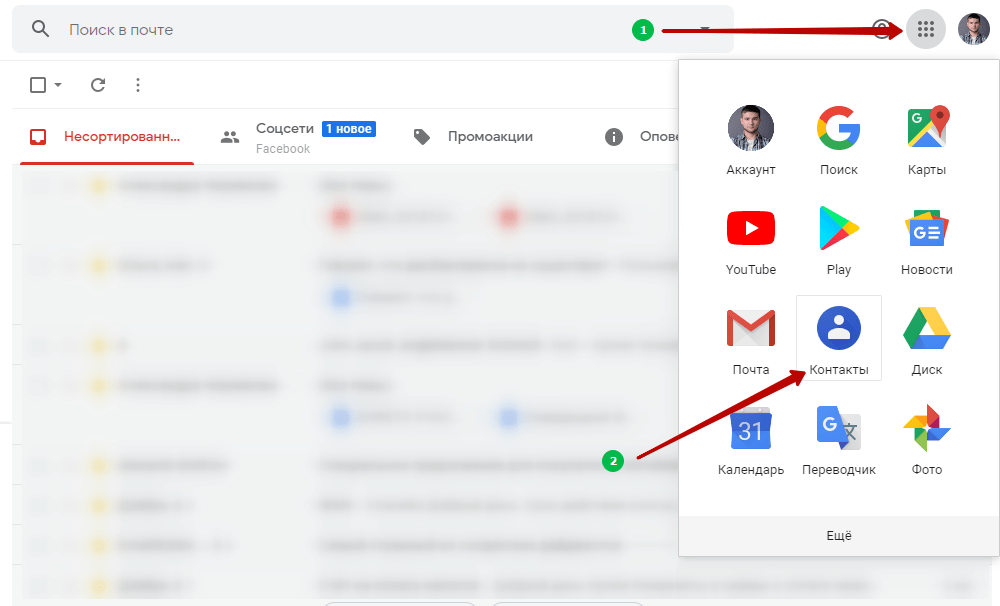Switch to the Несортированные inbox tab
This screenshot has width=1000, height=606.
click(x=107, y=137)
